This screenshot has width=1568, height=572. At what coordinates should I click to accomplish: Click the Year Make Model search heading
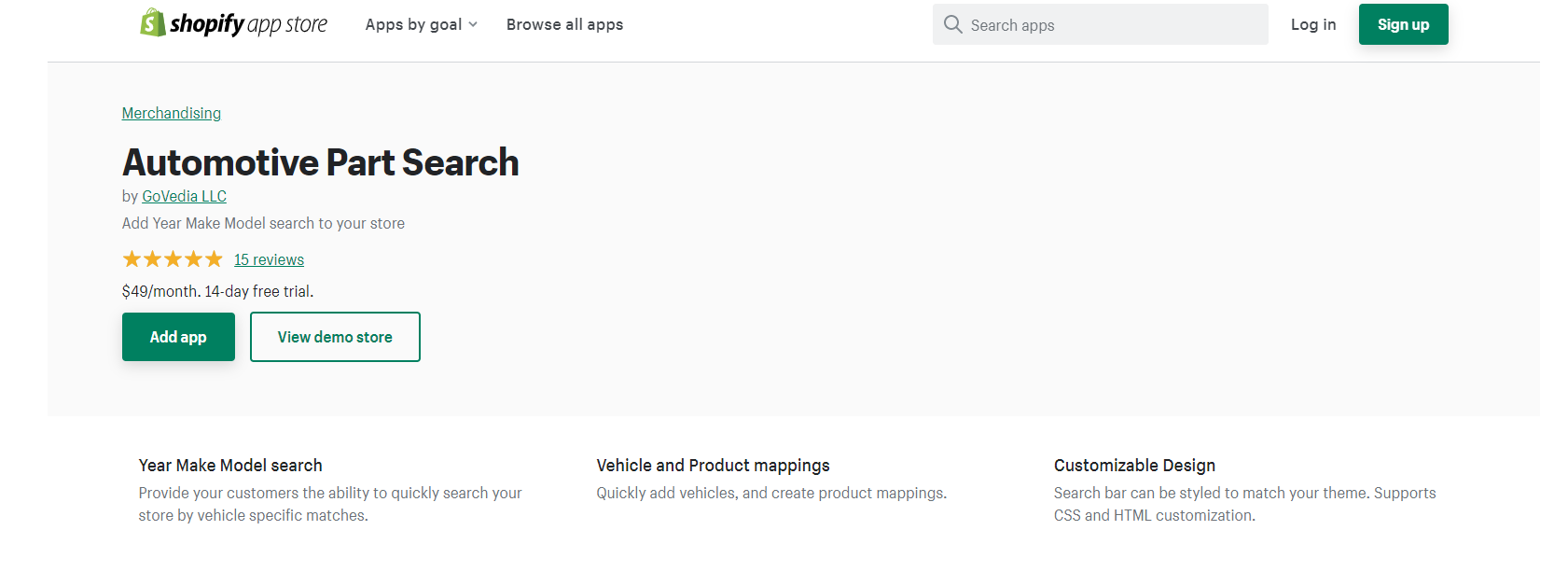tap(230, 465)
